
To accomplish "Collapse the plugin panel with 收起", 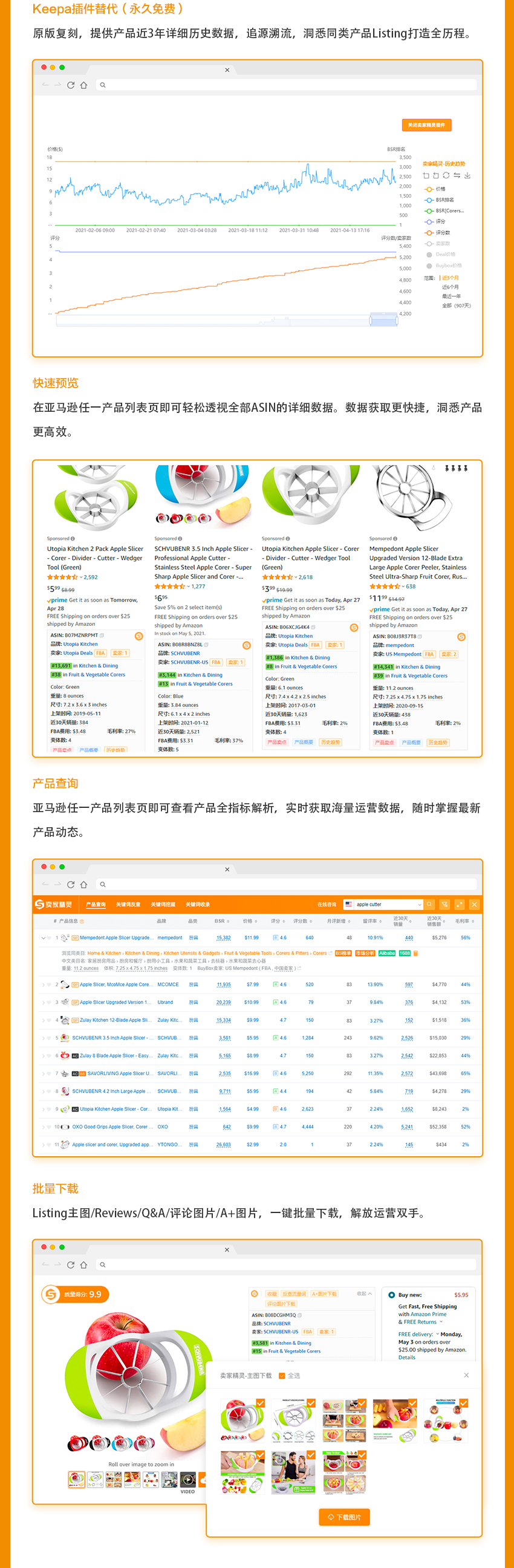I will (364, 1293).
